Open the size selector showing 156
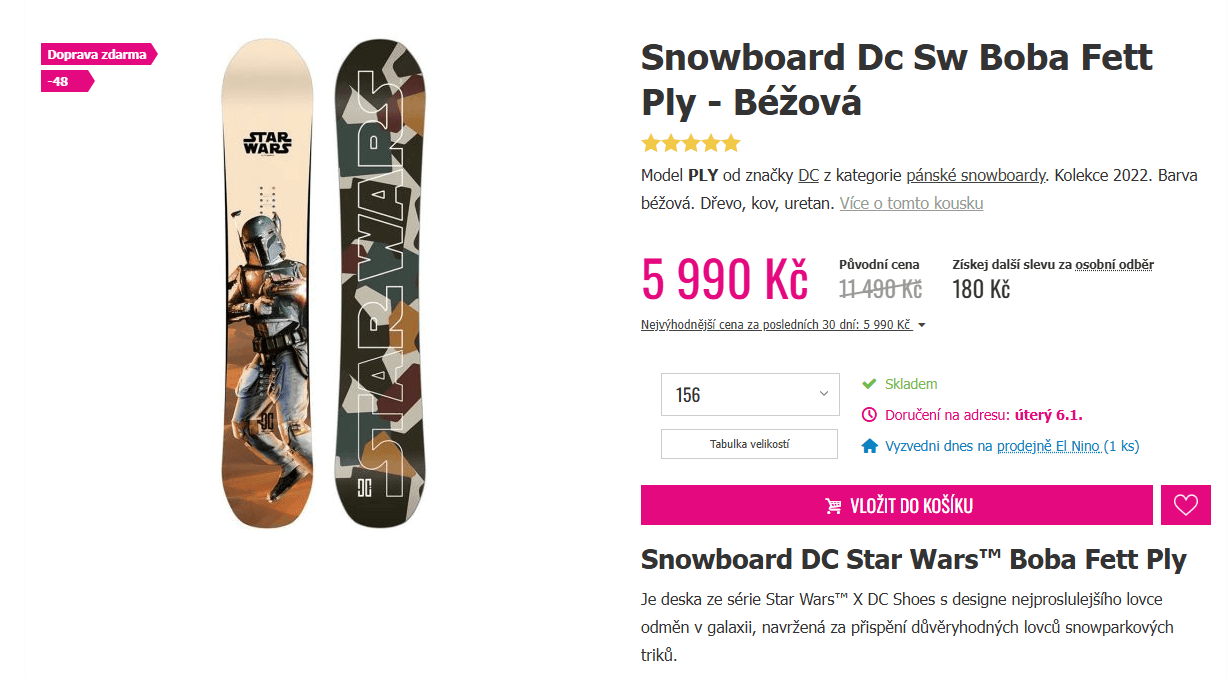 tap(750, 394)
